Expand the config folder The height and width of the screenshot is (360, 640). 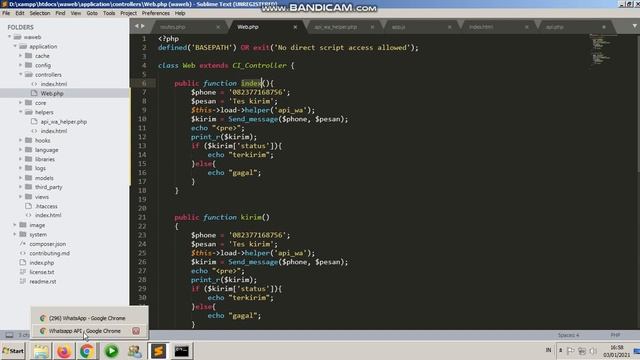point(20,65)
